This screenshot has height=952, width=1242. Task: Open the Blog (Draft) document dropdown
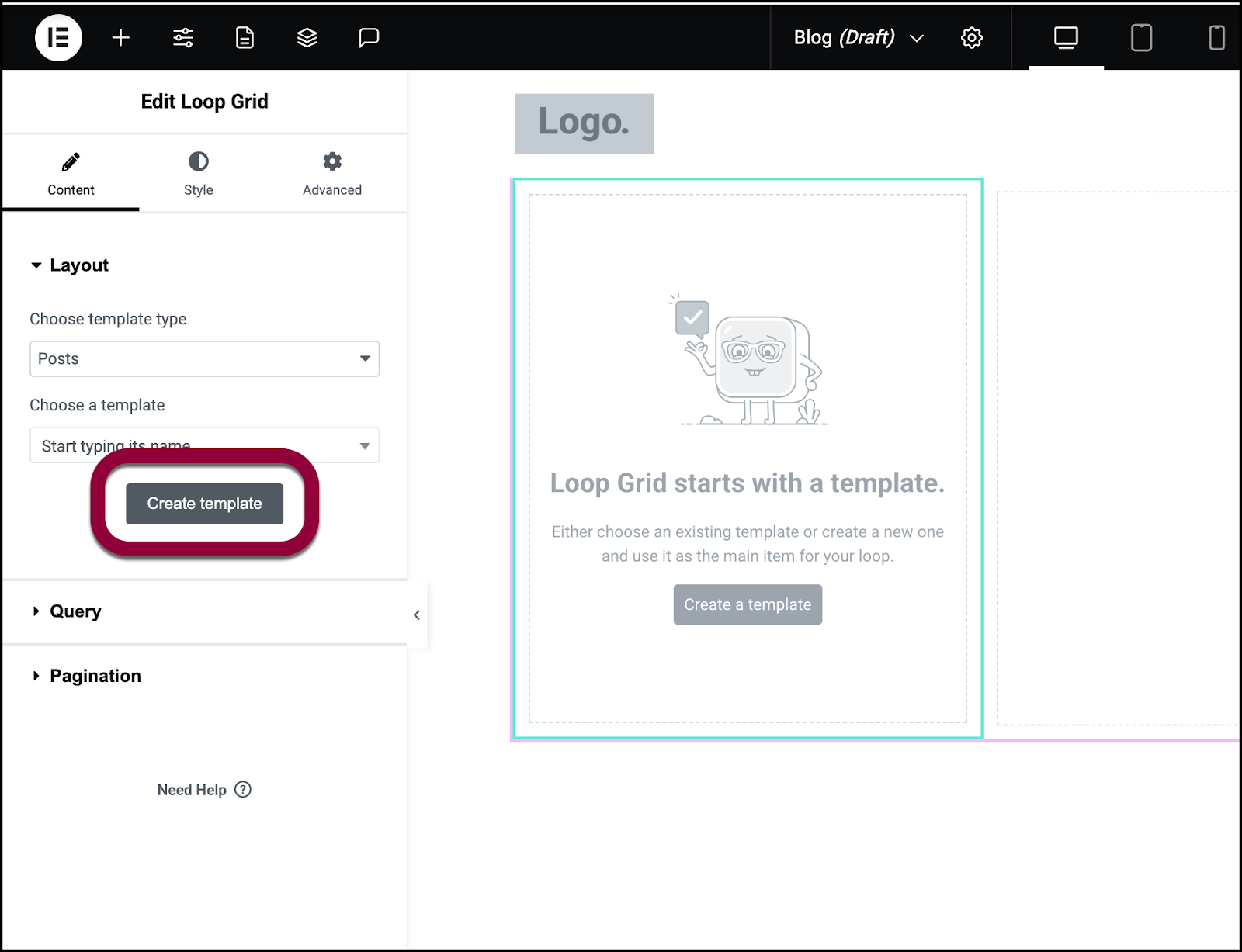(x=858, y=37)
